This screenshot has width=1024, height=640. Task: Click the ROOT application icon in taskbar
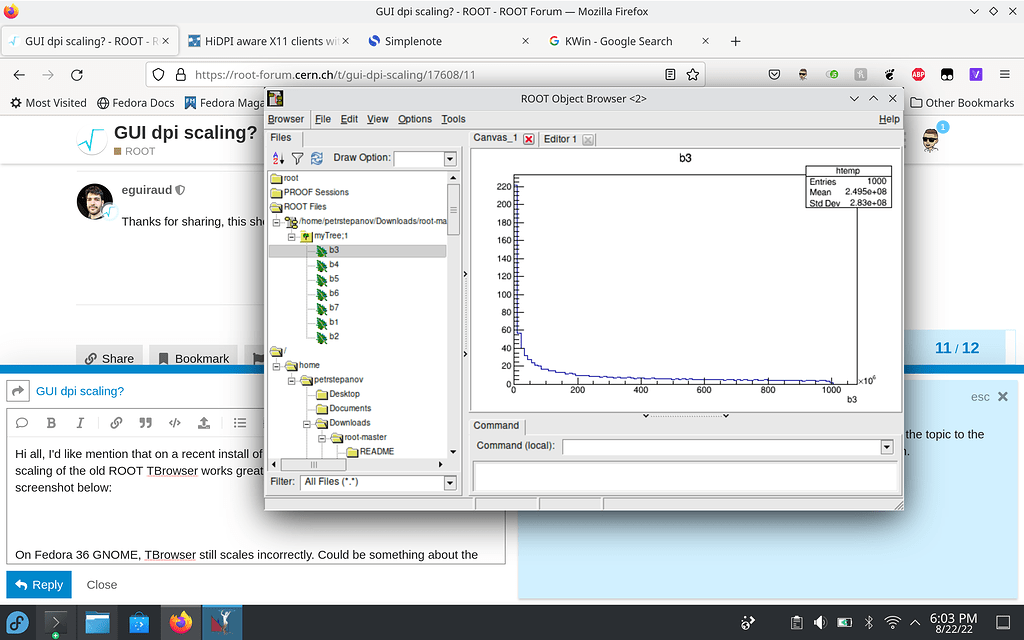(222, 622)
